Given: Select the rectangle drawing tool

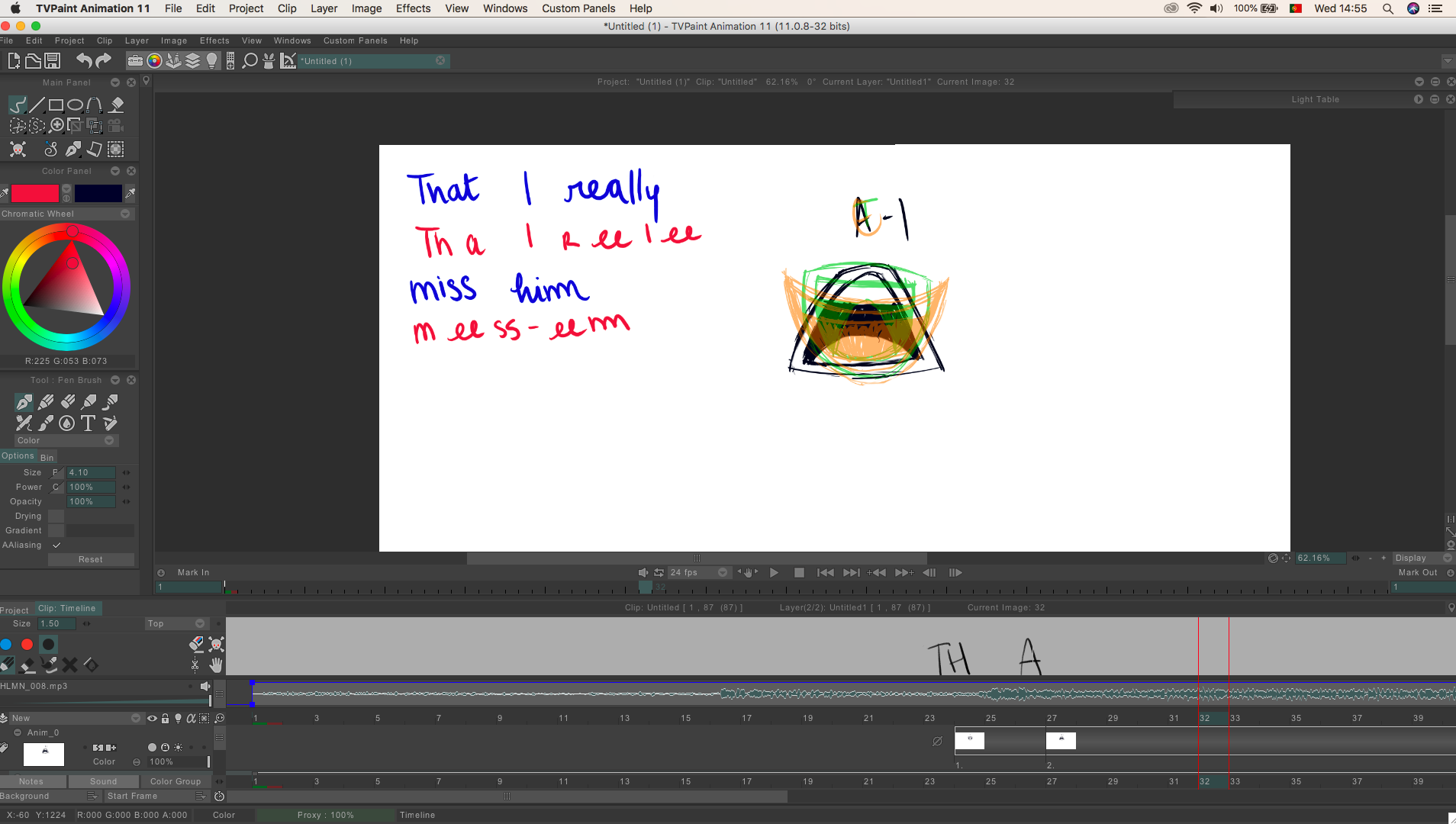Looking at the screenshot, I should tap(56, 105).
